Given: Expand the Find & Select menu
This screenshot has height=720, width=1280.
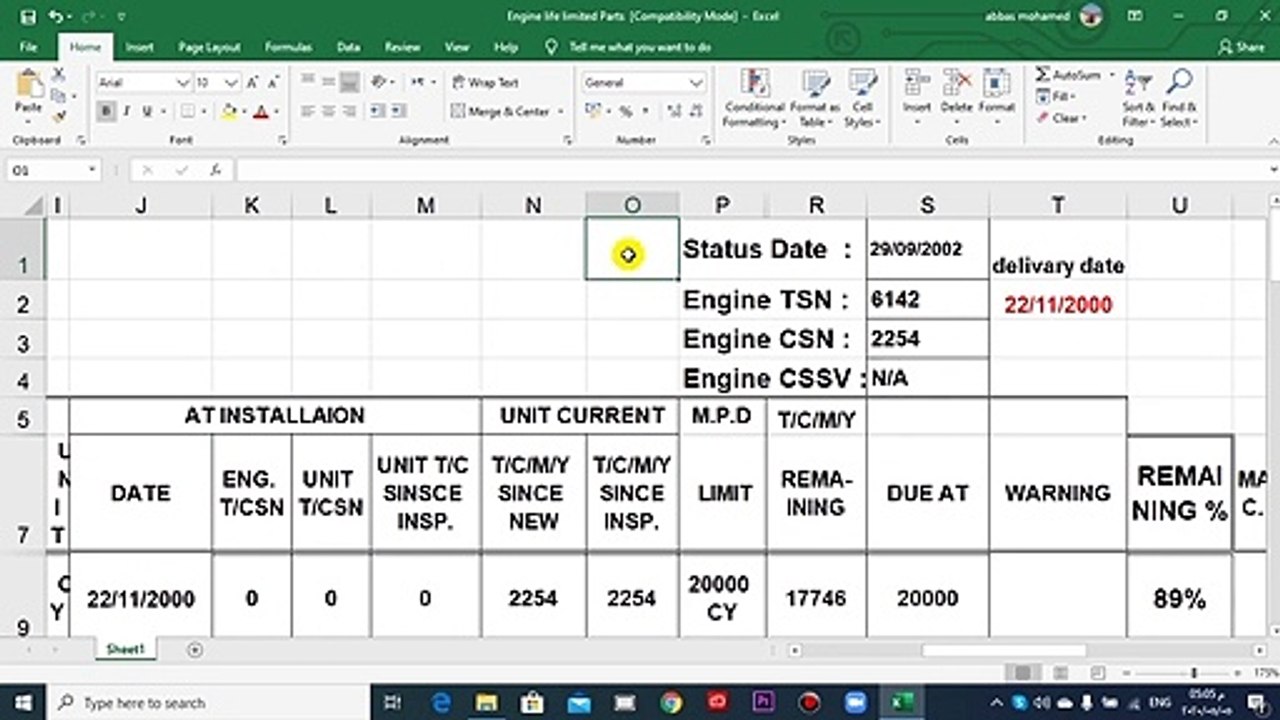Looking at the screenshot, I should pyautogui.click(x=1178, y=99).
